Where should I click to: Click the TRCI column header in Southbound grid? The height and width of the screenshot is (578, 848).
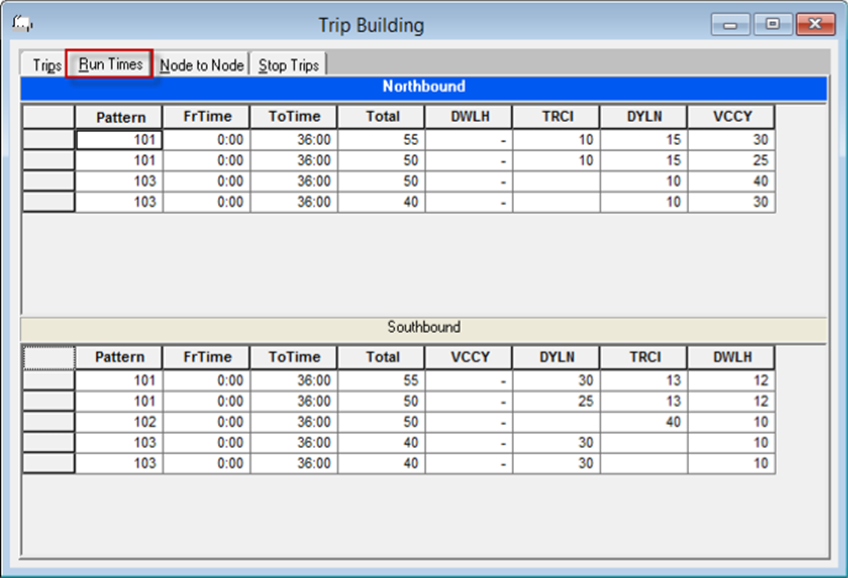645,357
